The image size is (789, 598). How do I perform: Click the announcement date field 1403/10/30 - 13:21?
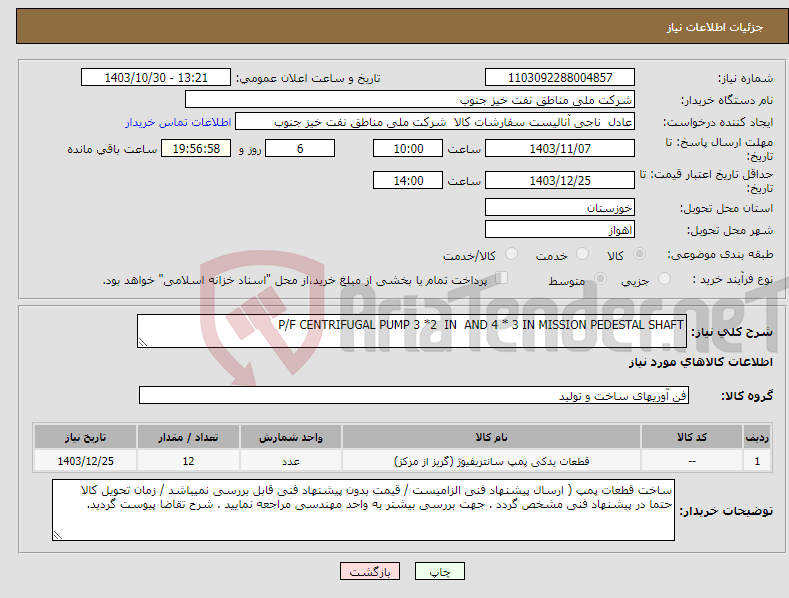click(x=155, y=78)
